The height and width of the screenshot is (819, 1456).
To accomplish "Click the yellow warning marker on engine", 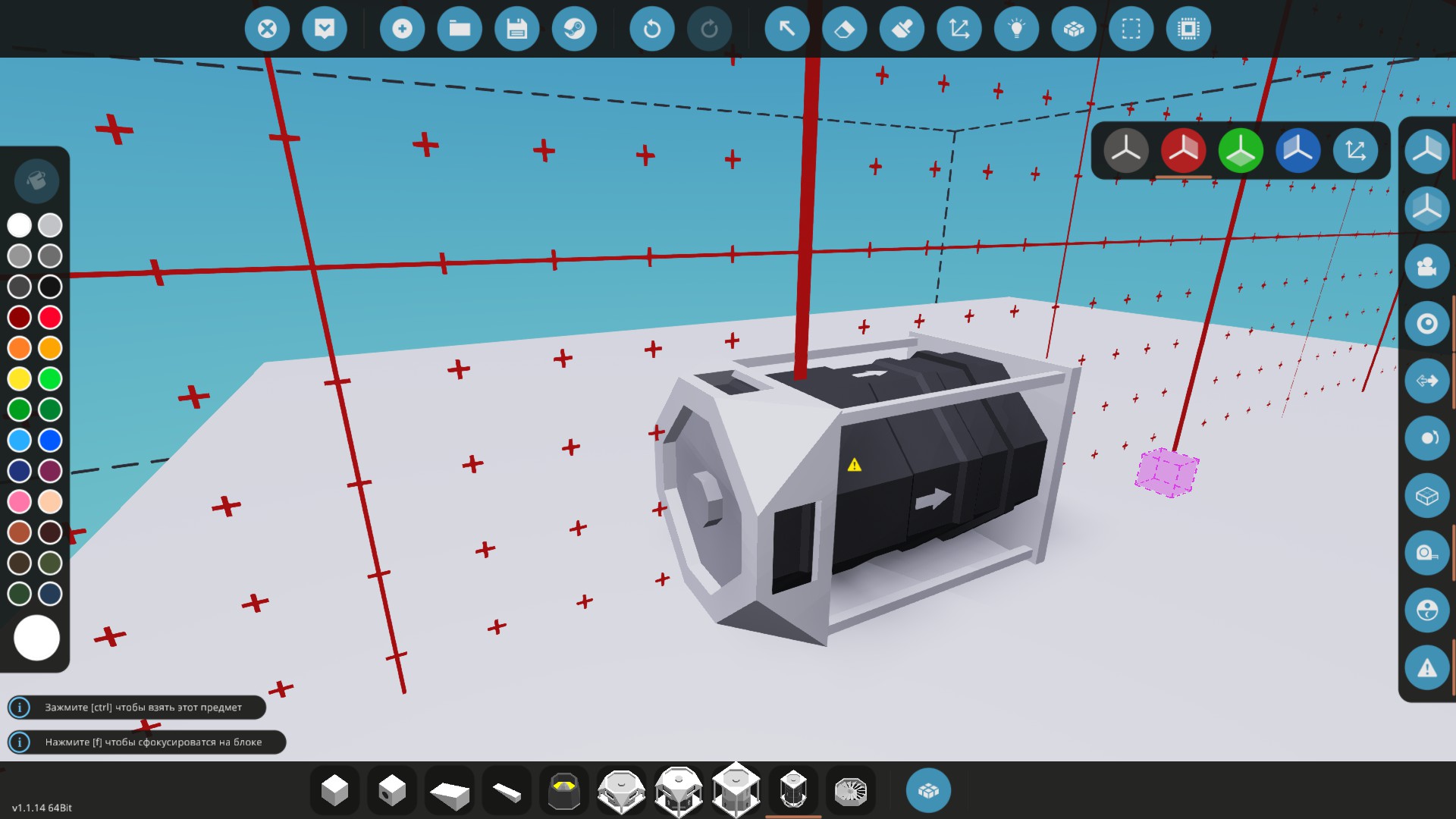I will (x=855, y=465).
